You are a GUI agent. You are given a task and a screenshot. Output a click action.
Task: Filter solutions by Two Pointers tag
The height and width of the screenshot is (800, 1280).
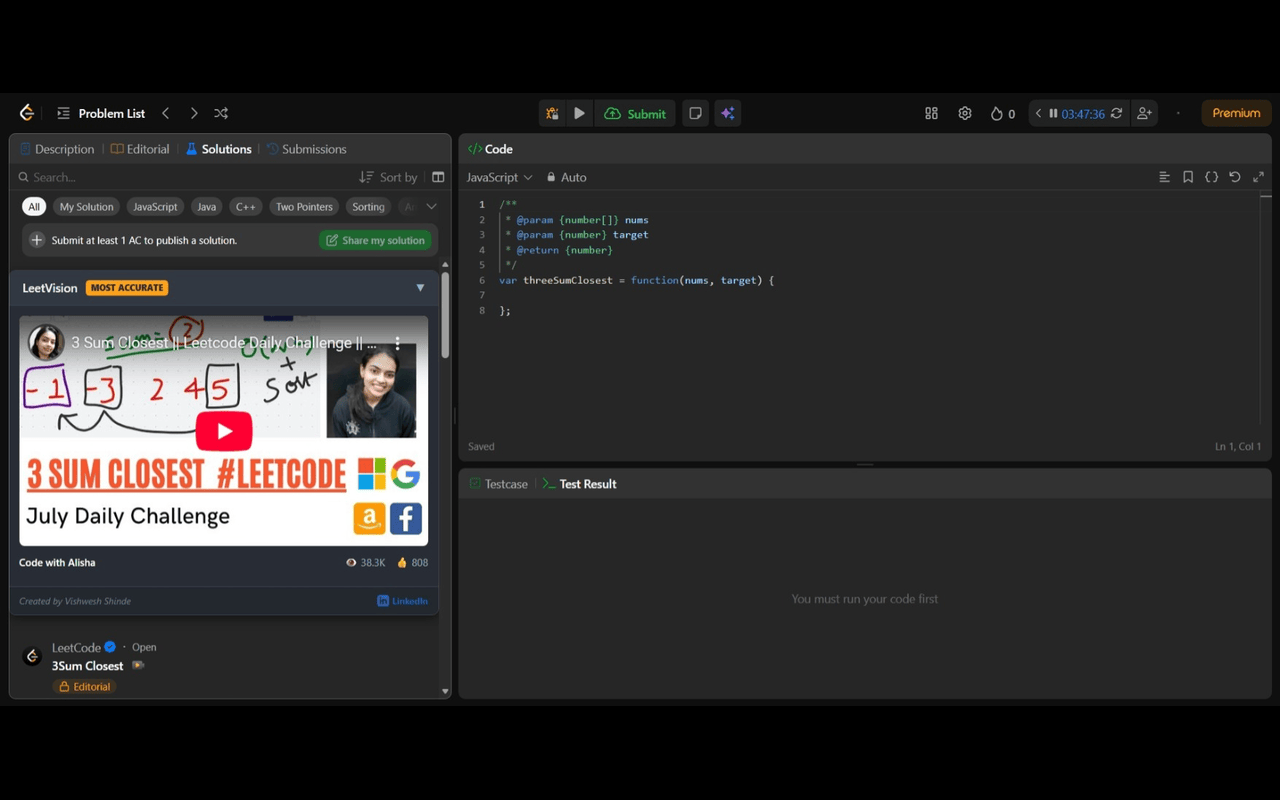[304, 207]
